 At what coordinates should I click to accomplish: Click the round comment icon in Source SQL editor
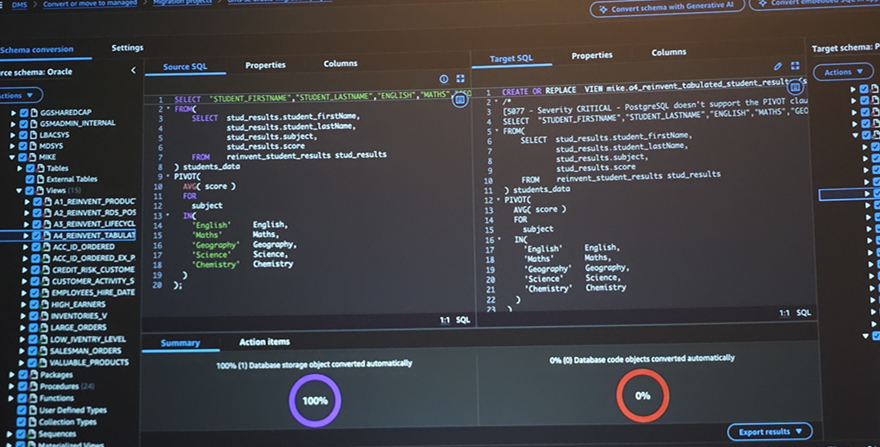pyautogui.click(x=460, y=100)
